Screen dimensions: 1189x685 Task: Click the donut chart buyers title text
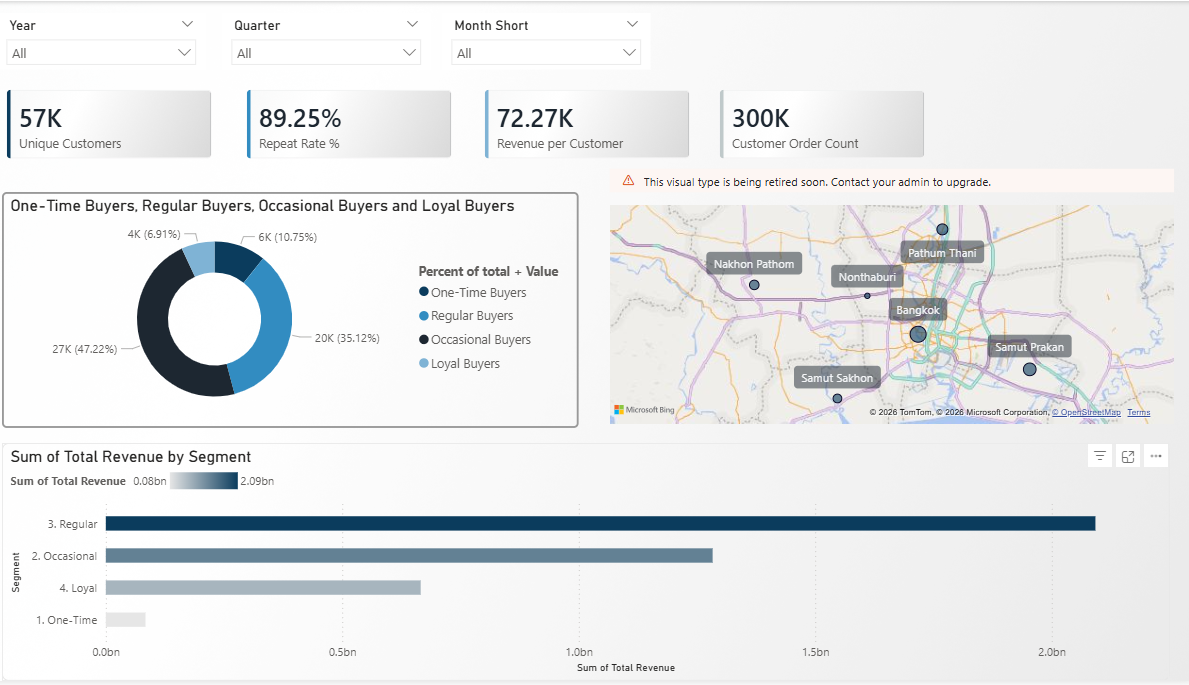(x=262, y=206)
